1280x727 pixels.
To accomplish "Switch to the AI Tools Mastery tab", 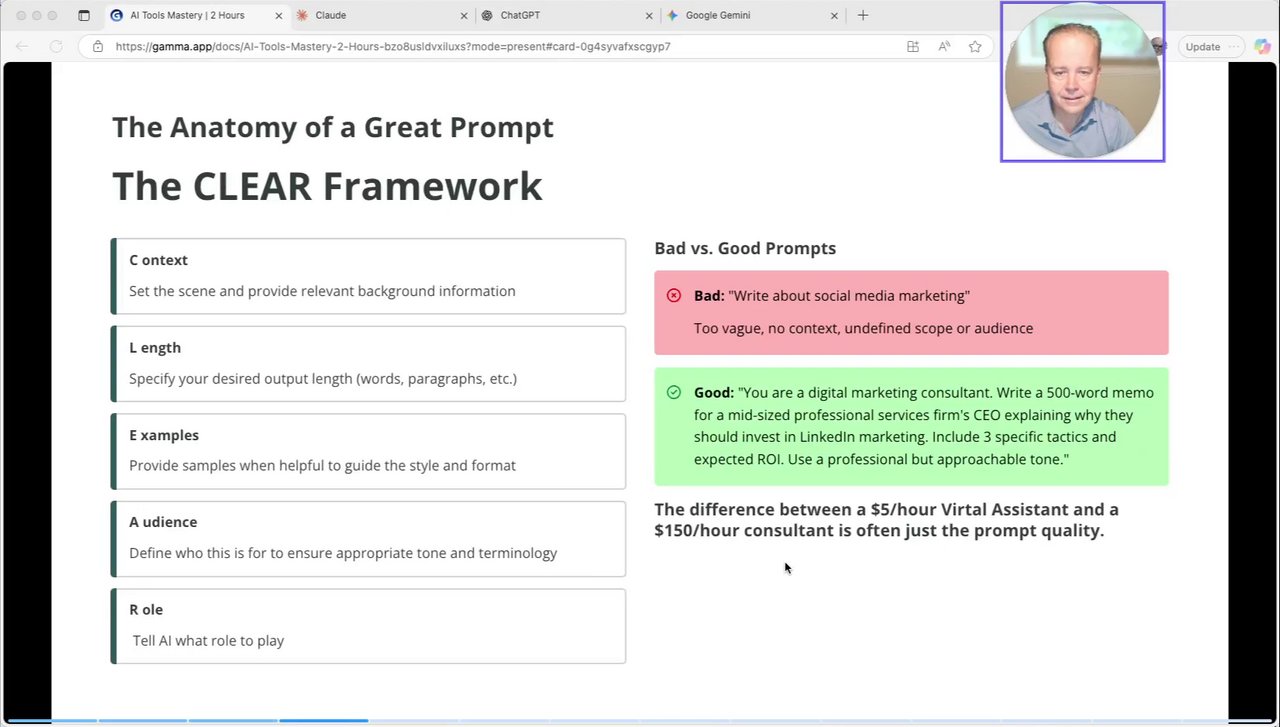I will pyautogui.click(x=188, y=15).
